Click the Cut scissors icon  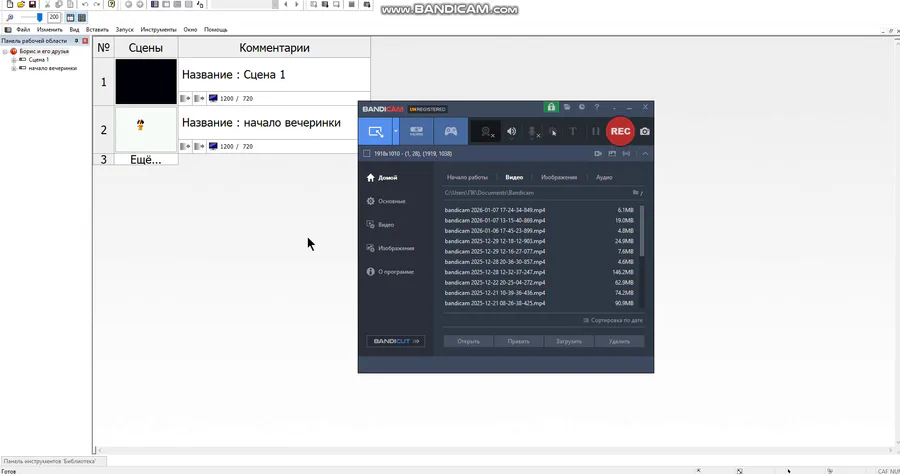(48, 4)
